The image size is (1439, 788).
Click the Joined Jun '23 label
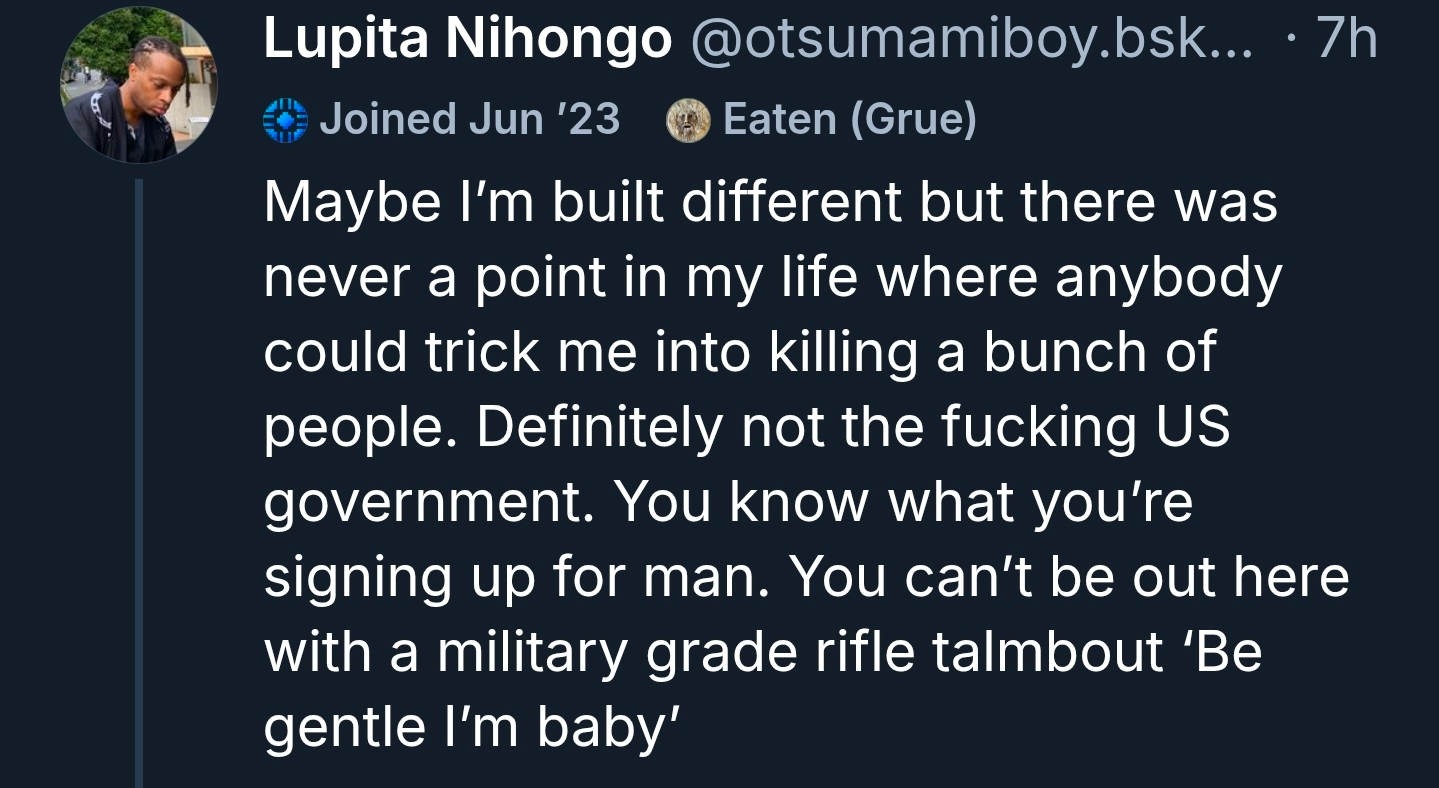tap(470, 120)
